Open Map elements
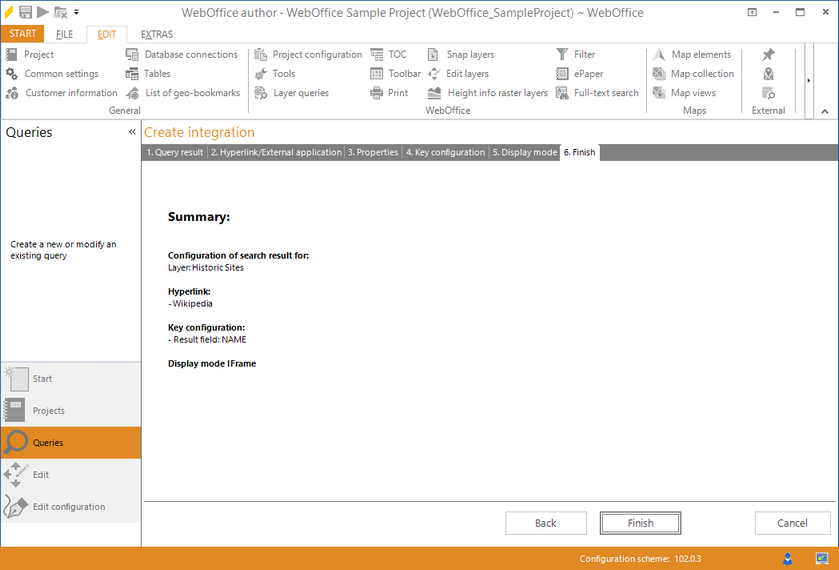This screenshot has width=839, height=570. 692,54
